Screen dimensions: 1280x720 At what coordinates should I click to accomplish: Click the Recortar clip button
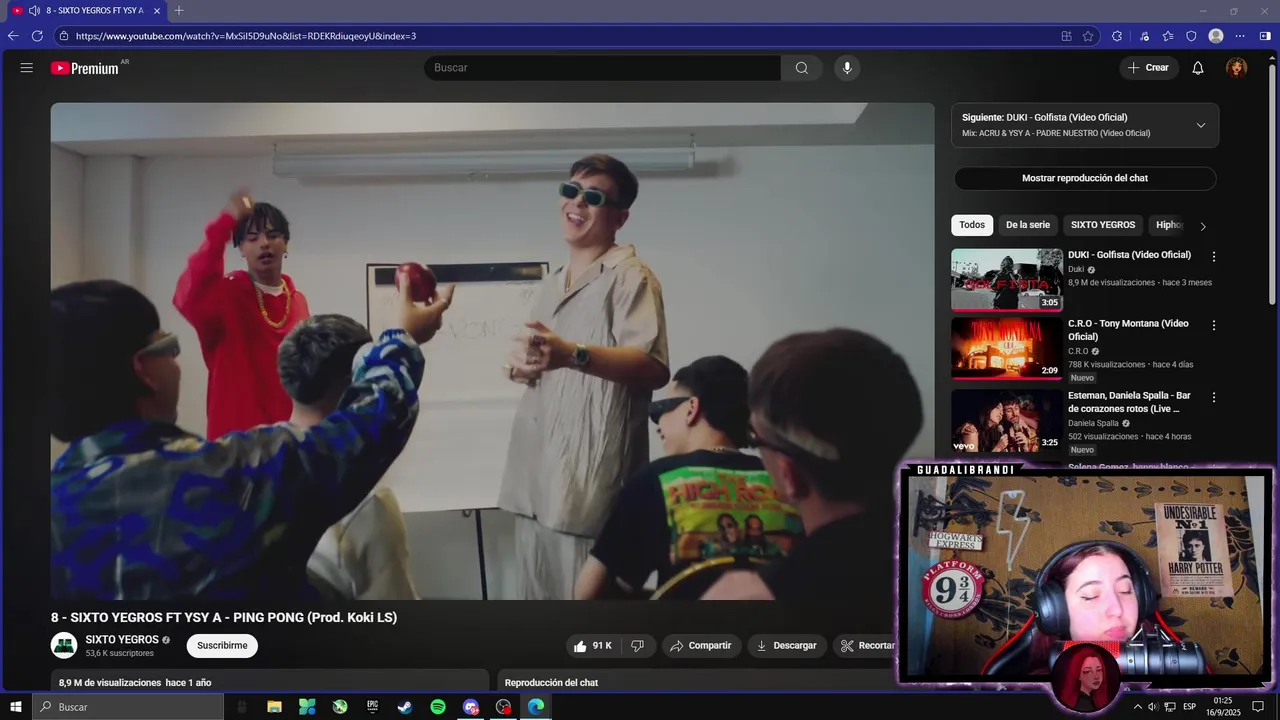866,646
